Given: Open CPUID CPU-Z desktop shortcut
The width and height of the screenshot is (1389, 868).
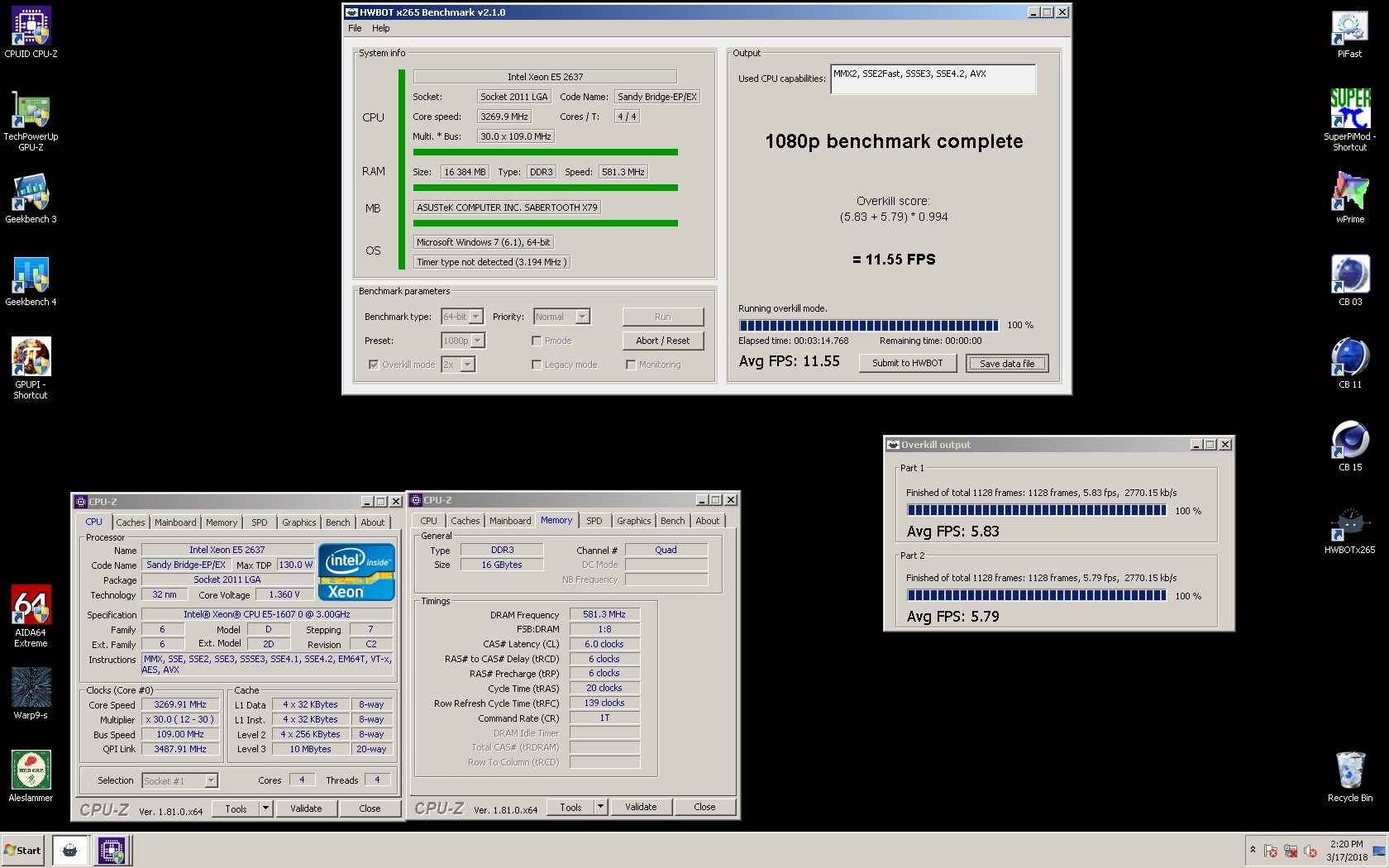Looking at the screenshot, I should pos(31,33).
